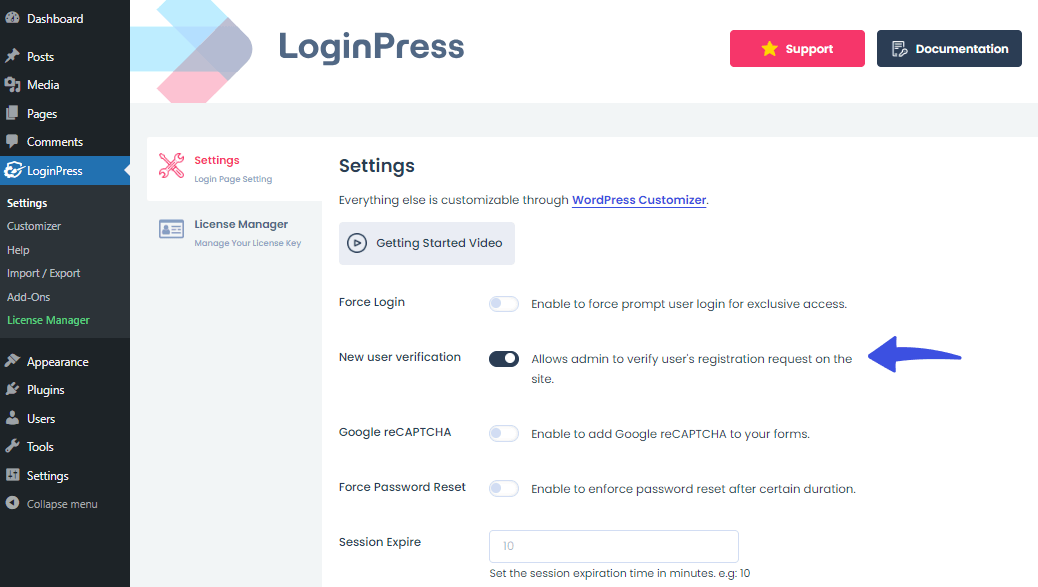This screenshot has width=1038, height=587.
Task: Open the Appearance menu item
Action: point(65,361)
